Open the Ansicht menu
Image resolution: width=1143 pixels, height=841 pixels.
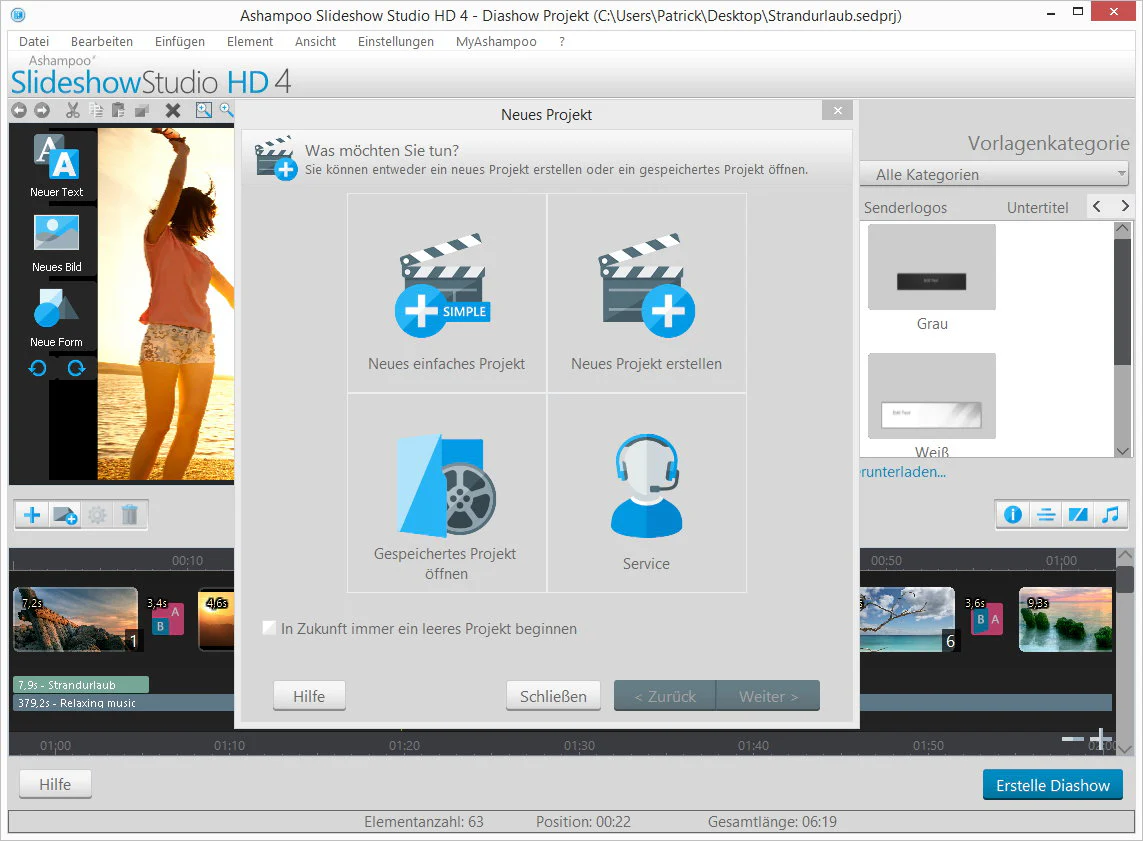coord(315,42)
